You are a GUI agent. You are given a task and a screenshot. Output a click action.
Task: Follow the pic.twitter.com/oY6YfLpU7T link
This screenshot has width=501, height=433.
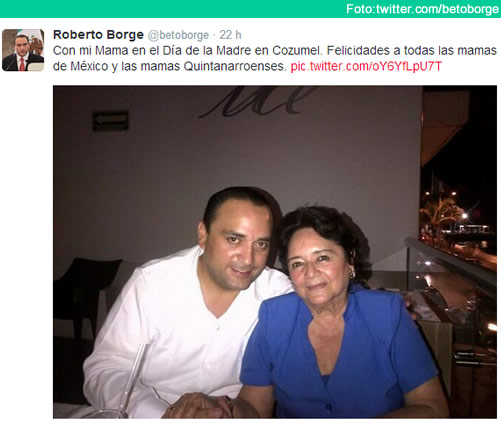click(366, 66)
